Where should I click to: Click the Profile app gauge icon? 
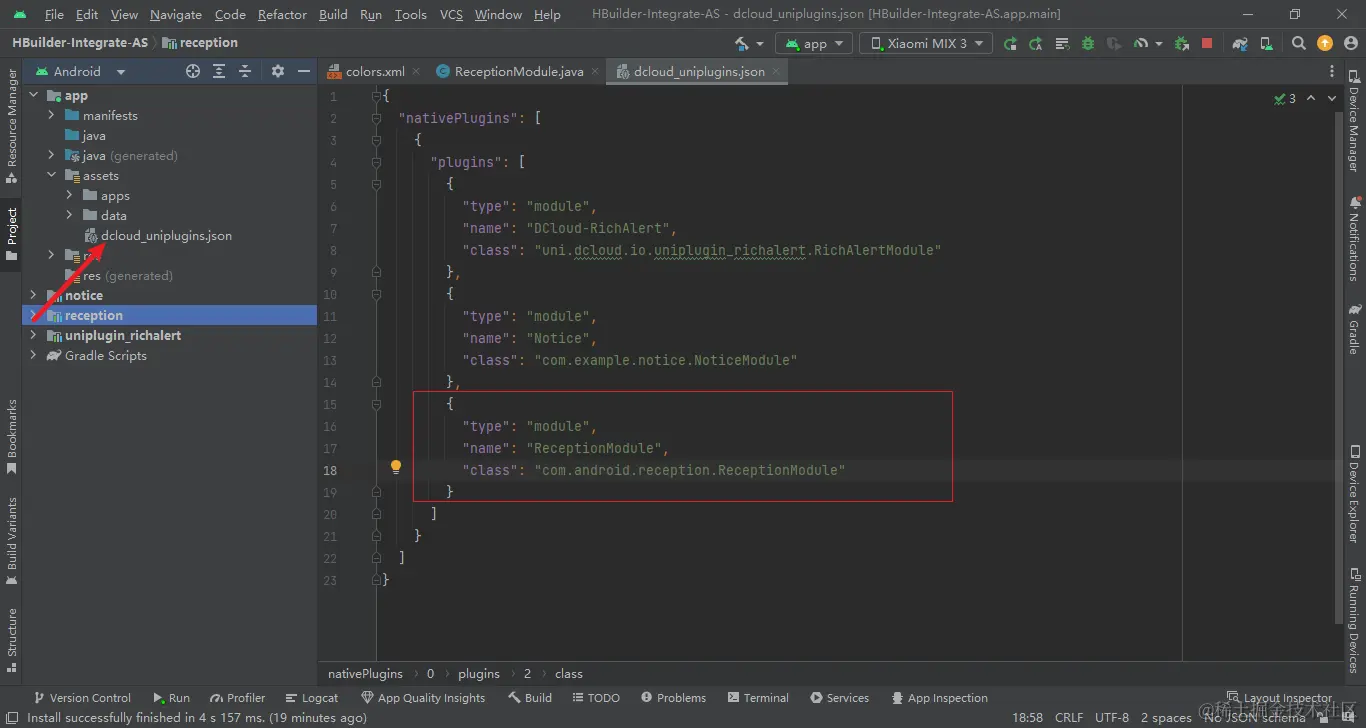coord(1140,43)
